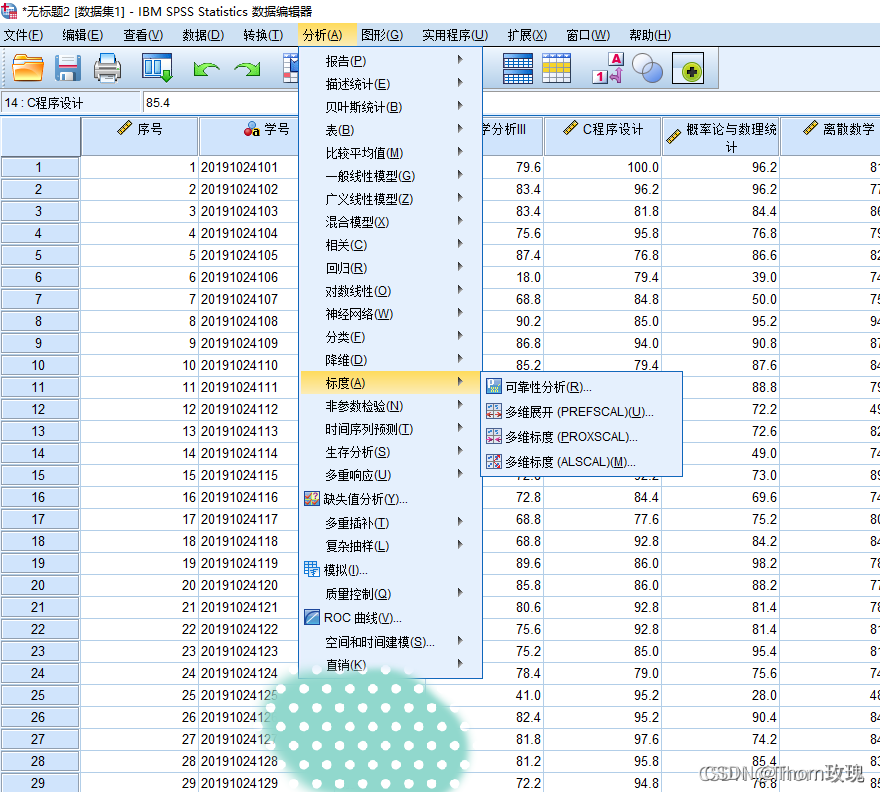Undo last action green arrow

(206, 69)
